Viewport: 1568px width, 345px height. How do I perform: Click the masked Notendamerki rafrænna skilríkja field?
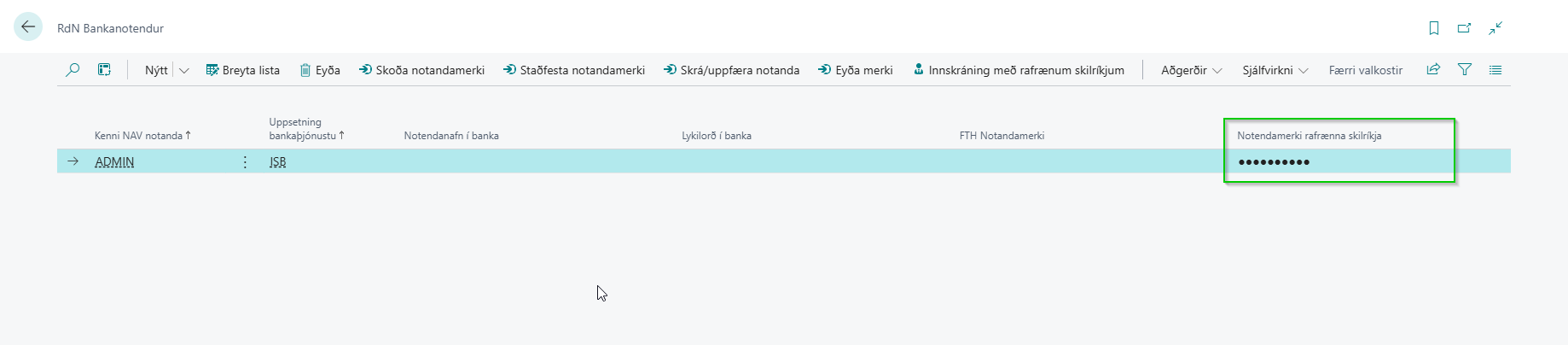point(1274,161)
